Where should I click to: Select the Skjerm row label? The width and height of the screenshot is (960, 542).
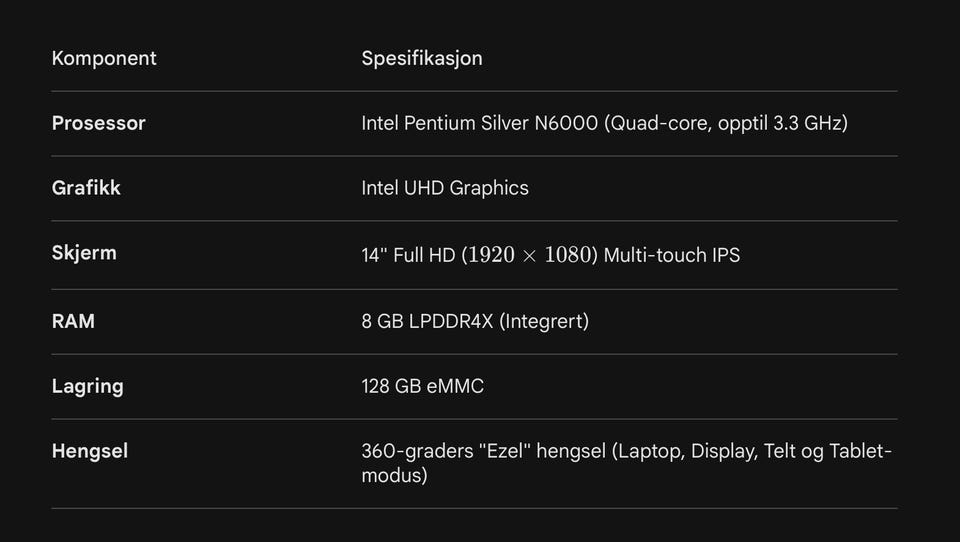[84, 253]
